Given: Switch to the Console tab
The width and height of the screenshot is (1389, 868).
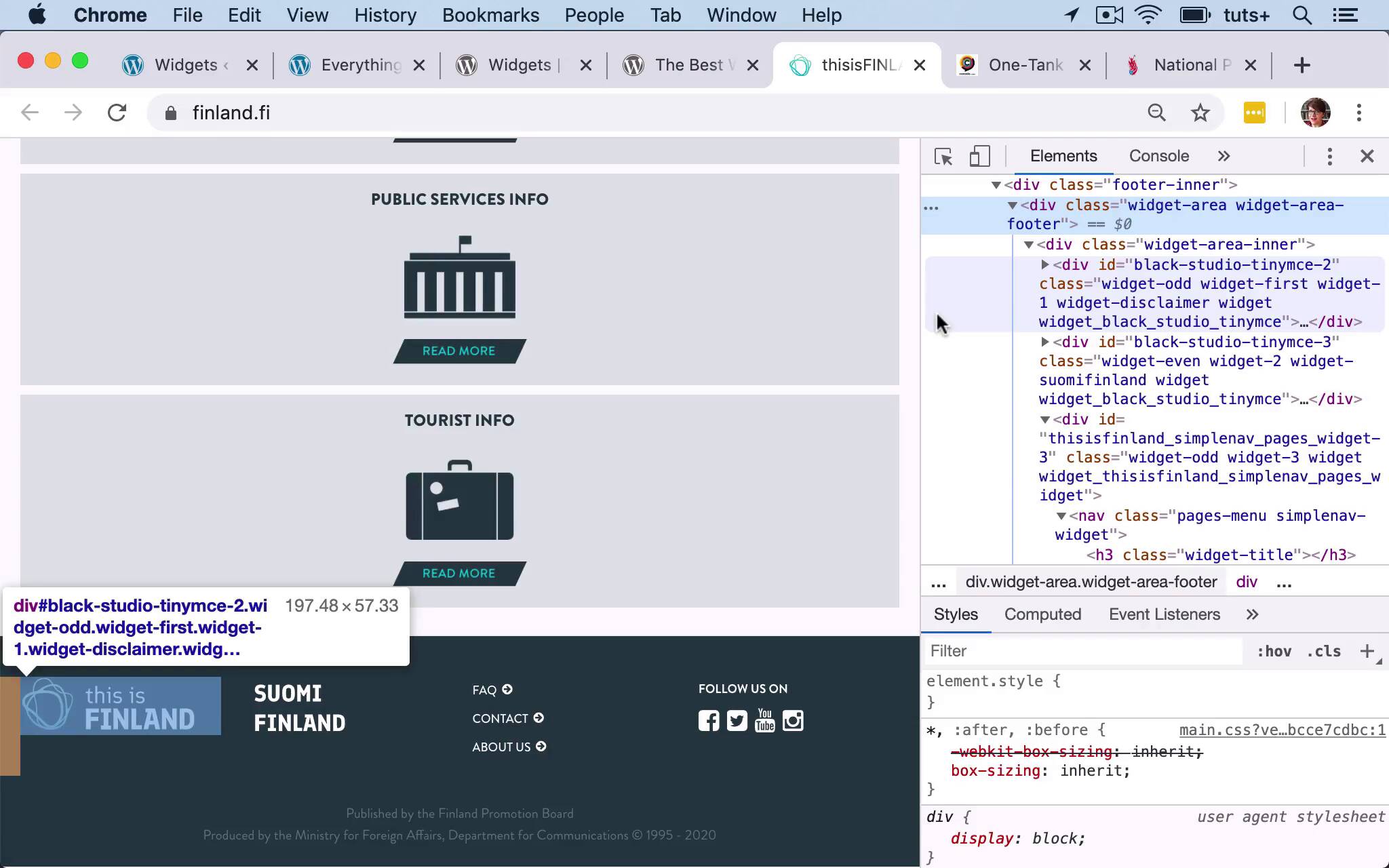Looking at the screenshot, I should point(1158,157).
